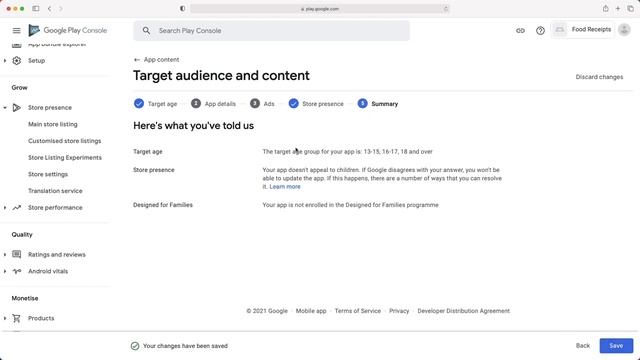Toggle the Safari sidebar button
The width and height of the screenshot is (640, 360).
click(36, 9)
